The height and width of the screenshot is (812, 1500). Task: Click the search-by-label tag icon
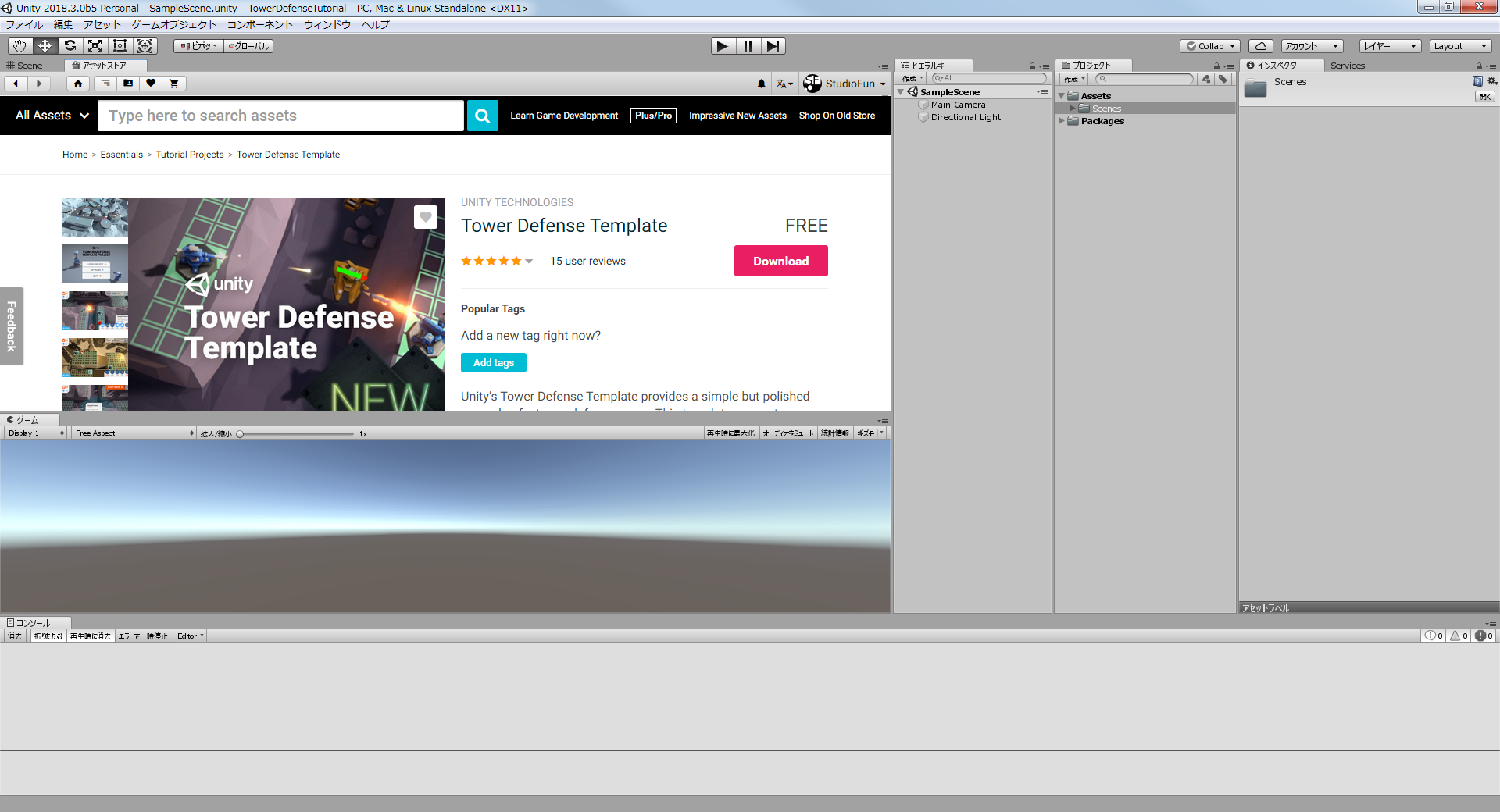1223,79
